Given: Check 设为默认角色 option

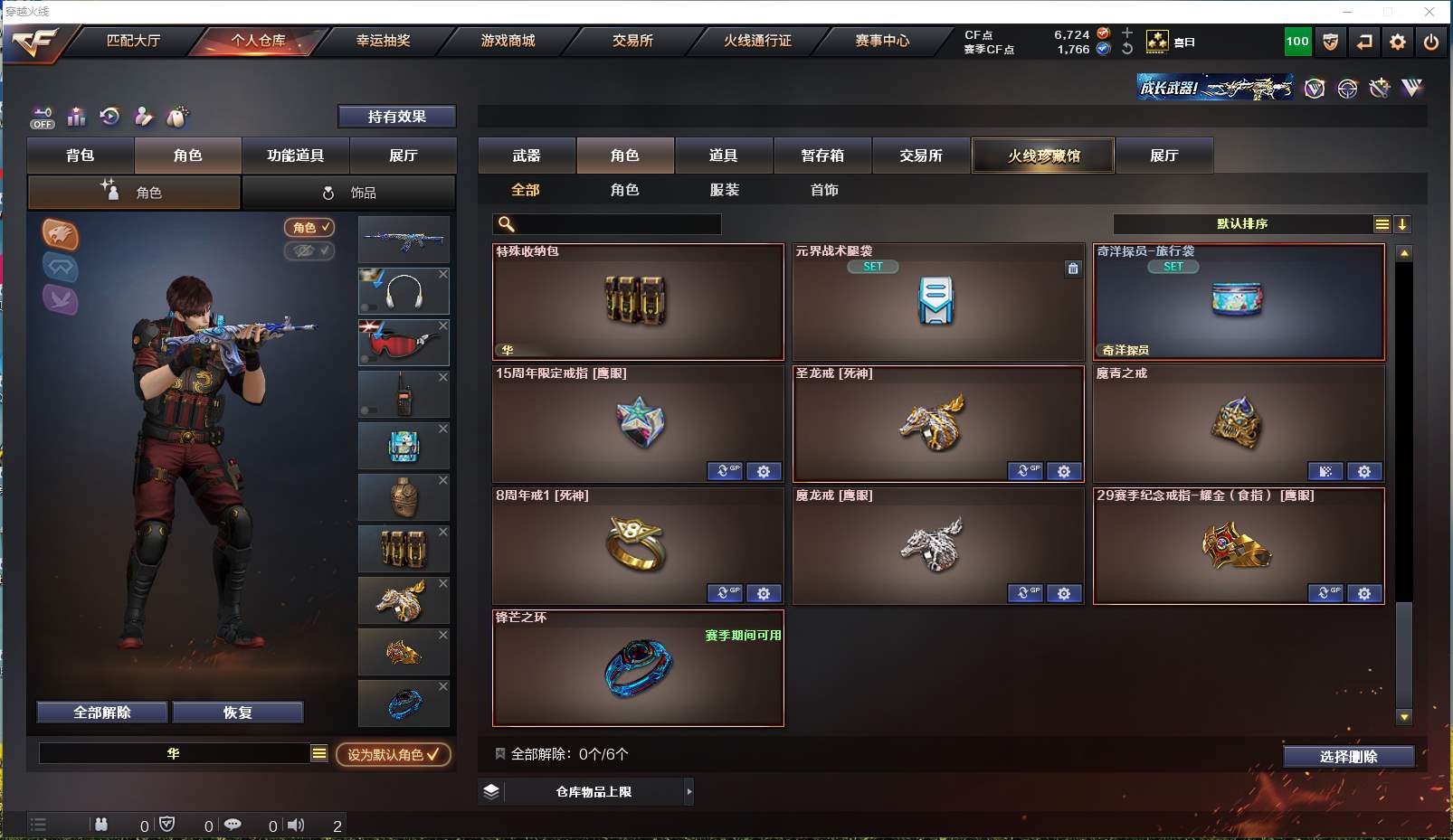Looking at the screenshot, I should tap(394, 754).
